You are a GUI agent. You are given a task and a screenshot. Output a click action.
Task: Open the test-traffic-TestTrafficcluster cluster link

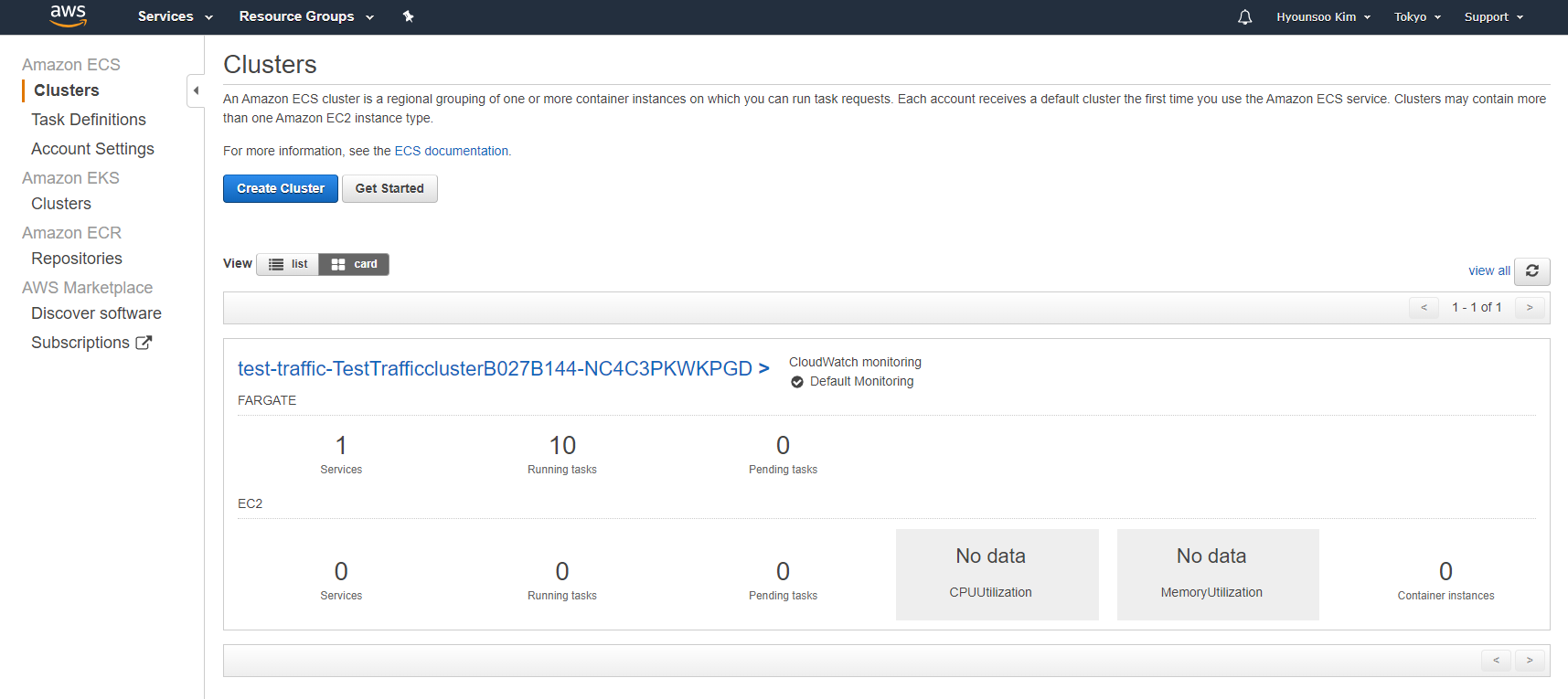point(504,368)
